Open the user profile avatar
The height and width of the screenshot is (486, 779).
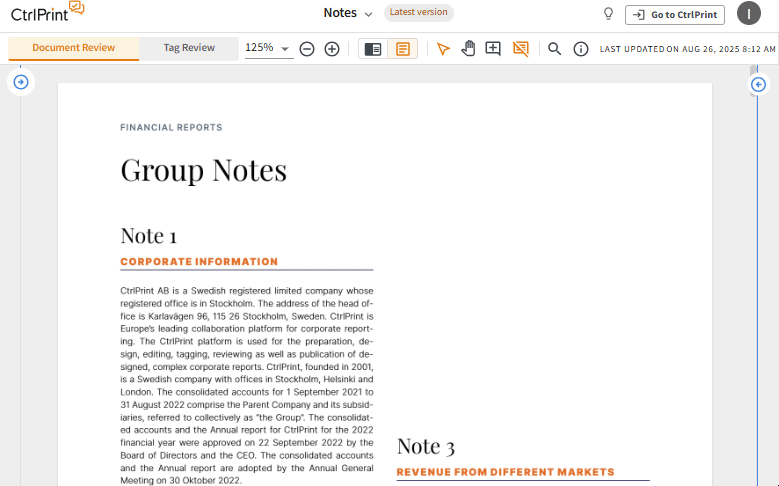click(x=749, y=13)
